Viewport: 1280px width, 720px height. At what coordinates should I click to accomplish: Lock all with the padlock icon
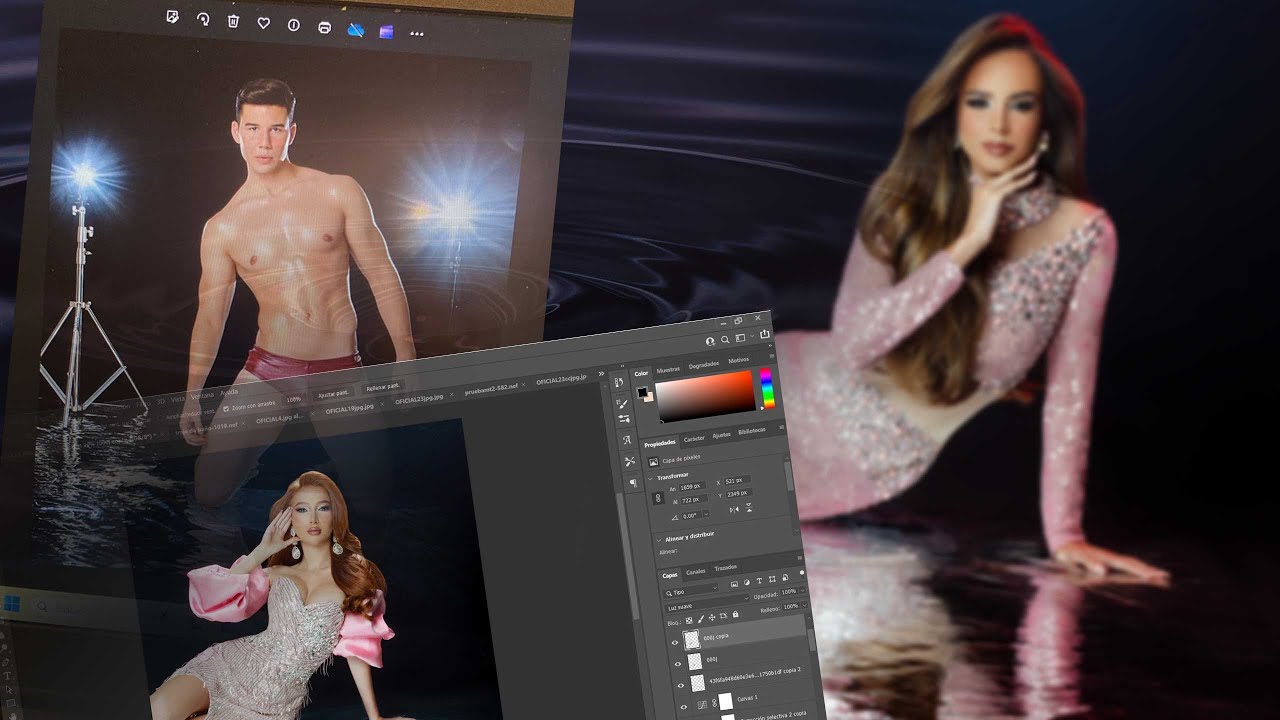pyautogui.click(x=735, y=614)
